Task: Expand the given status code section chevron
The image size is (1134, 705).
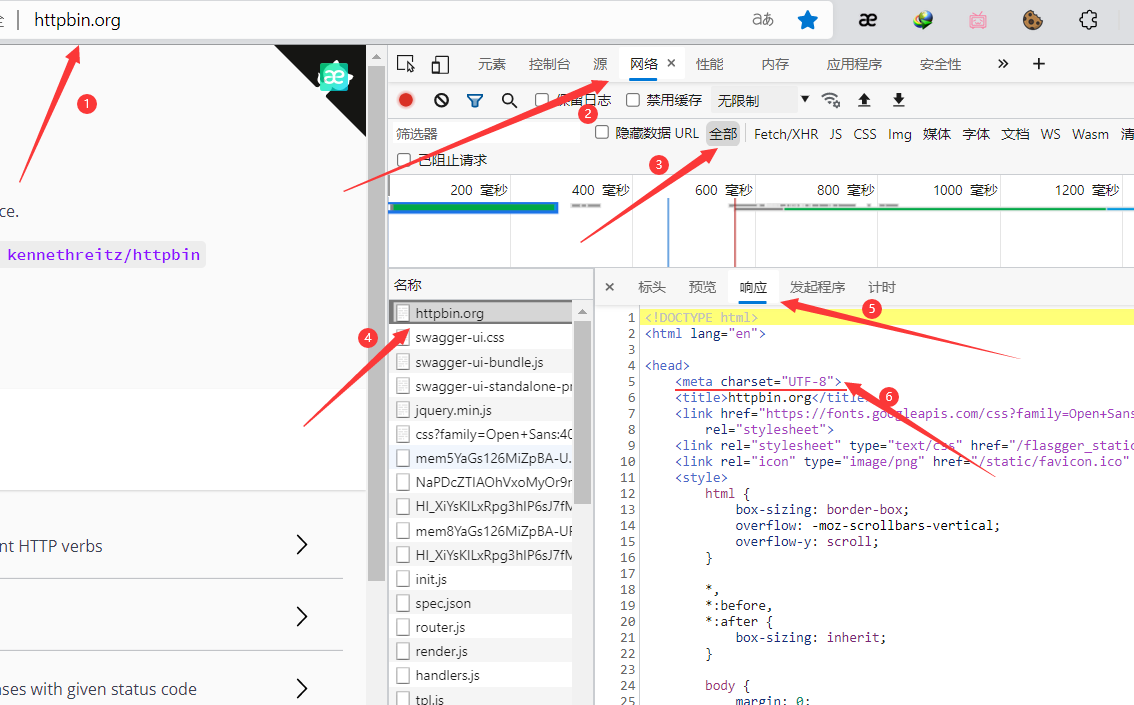Action: point(302,688)
